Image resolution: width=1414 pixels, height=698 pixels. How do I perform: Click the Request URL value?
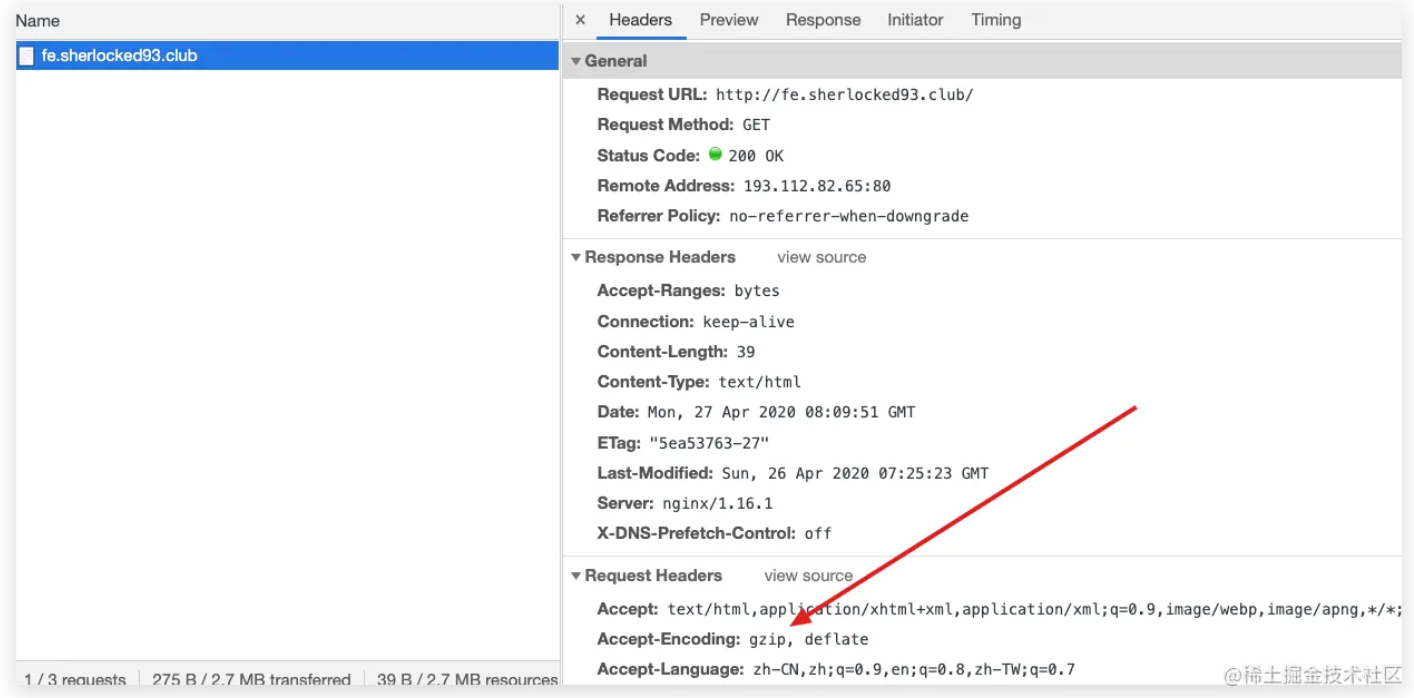click(844, 95)
